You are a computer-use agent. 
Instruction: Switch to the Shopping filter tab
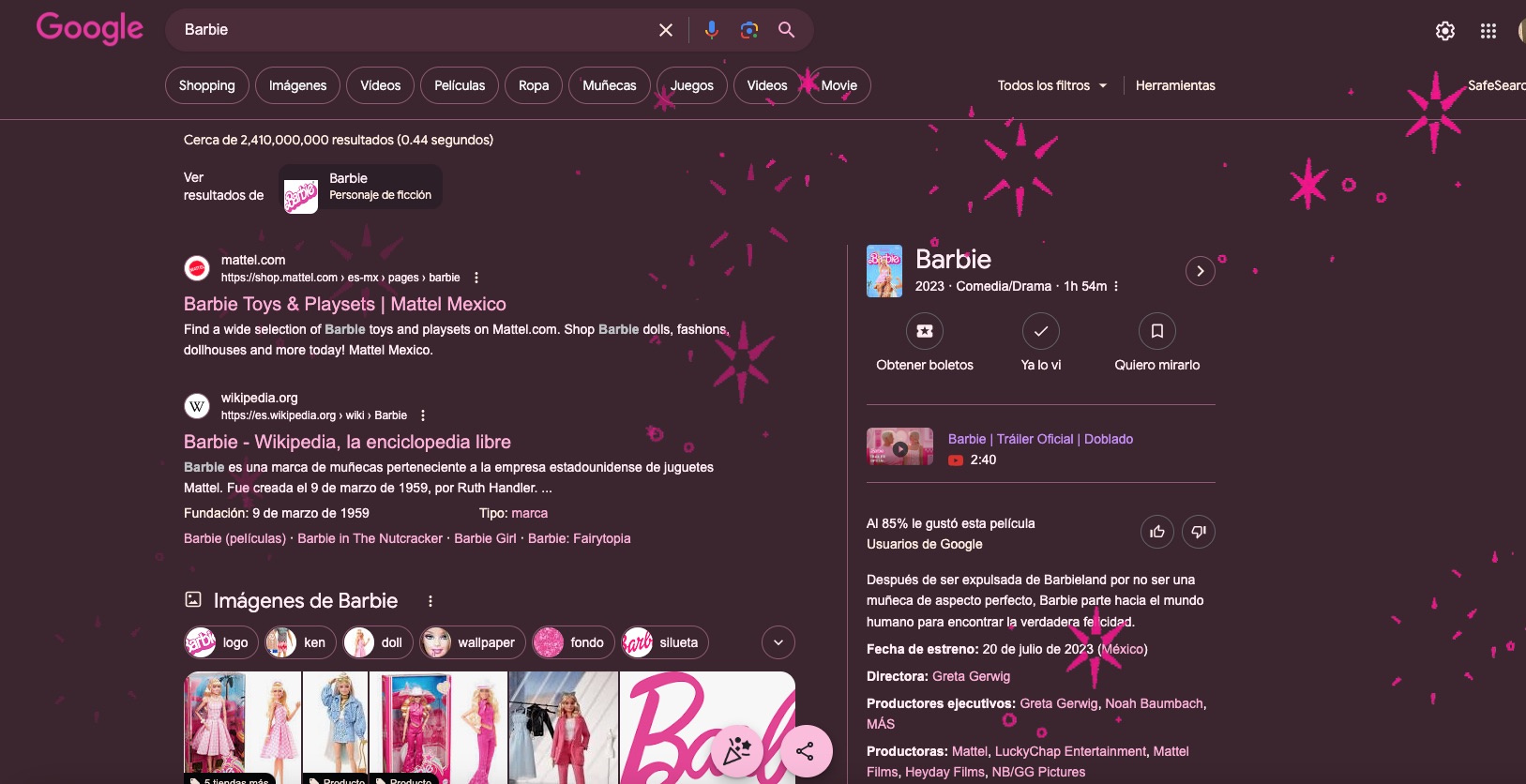pyautogui.click(x=206, y=85)
